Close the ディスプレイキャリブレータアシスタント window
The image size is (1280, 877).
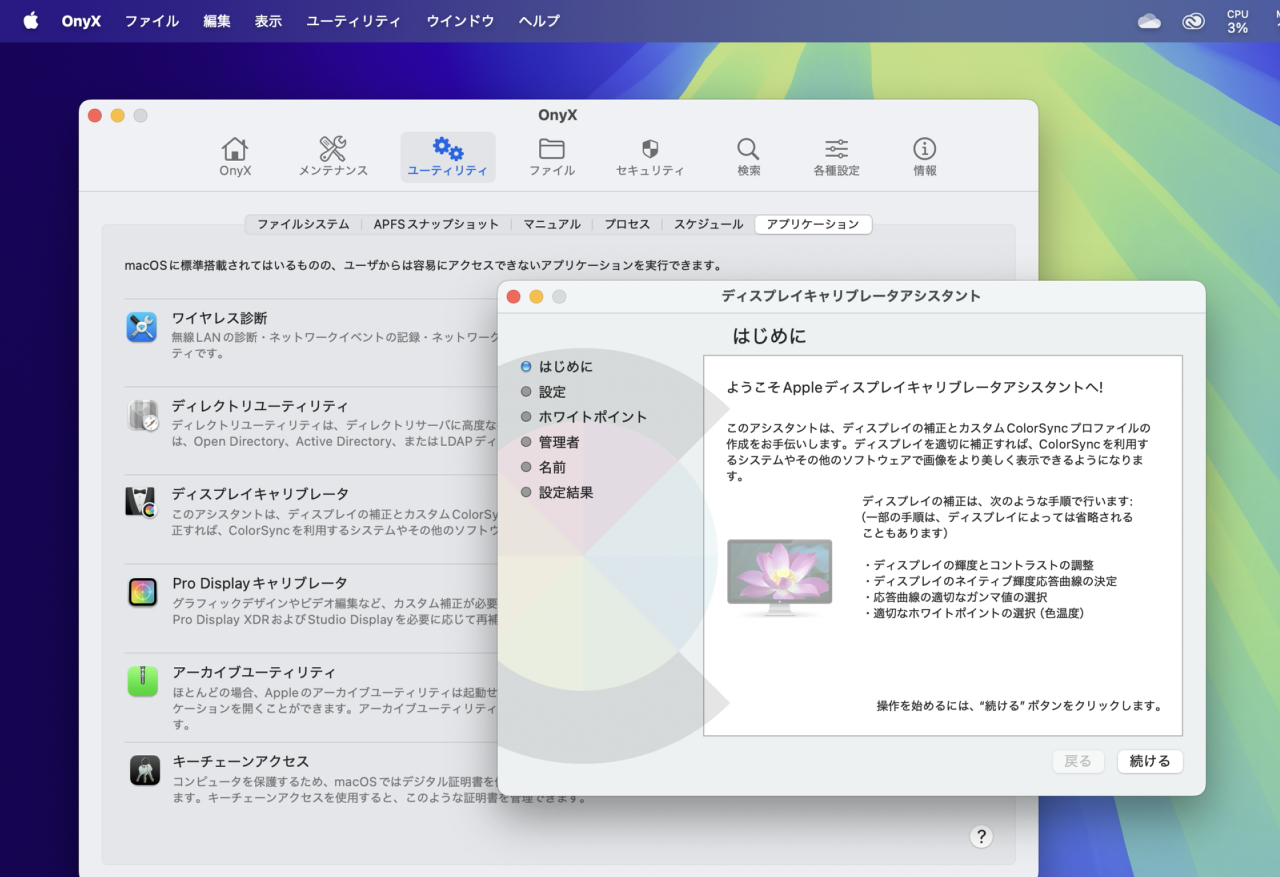coord(514,297)
